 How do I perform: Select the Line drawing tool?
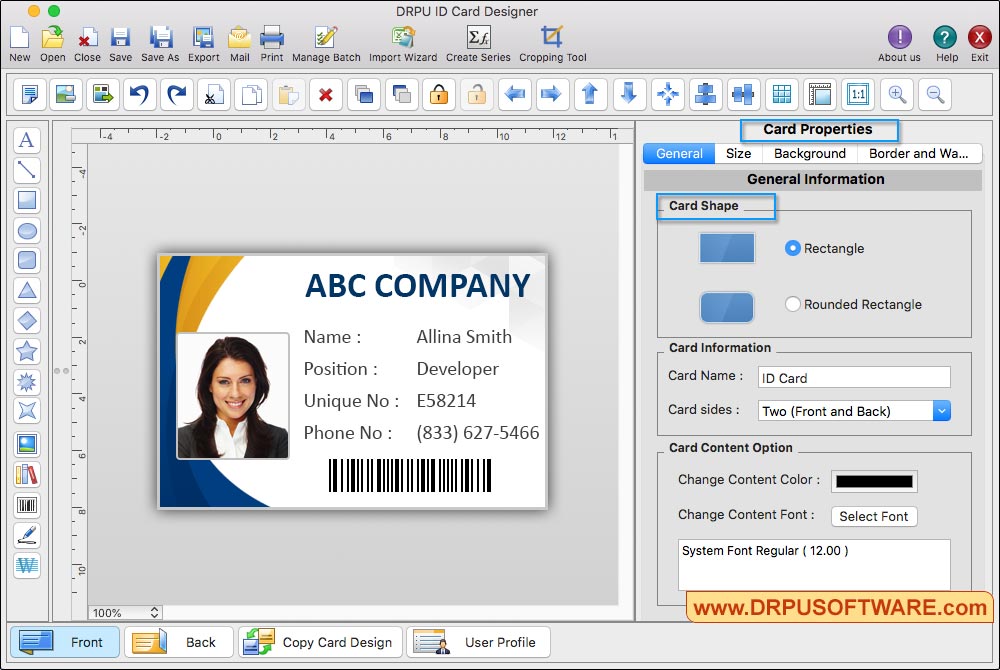coord(27,170)
